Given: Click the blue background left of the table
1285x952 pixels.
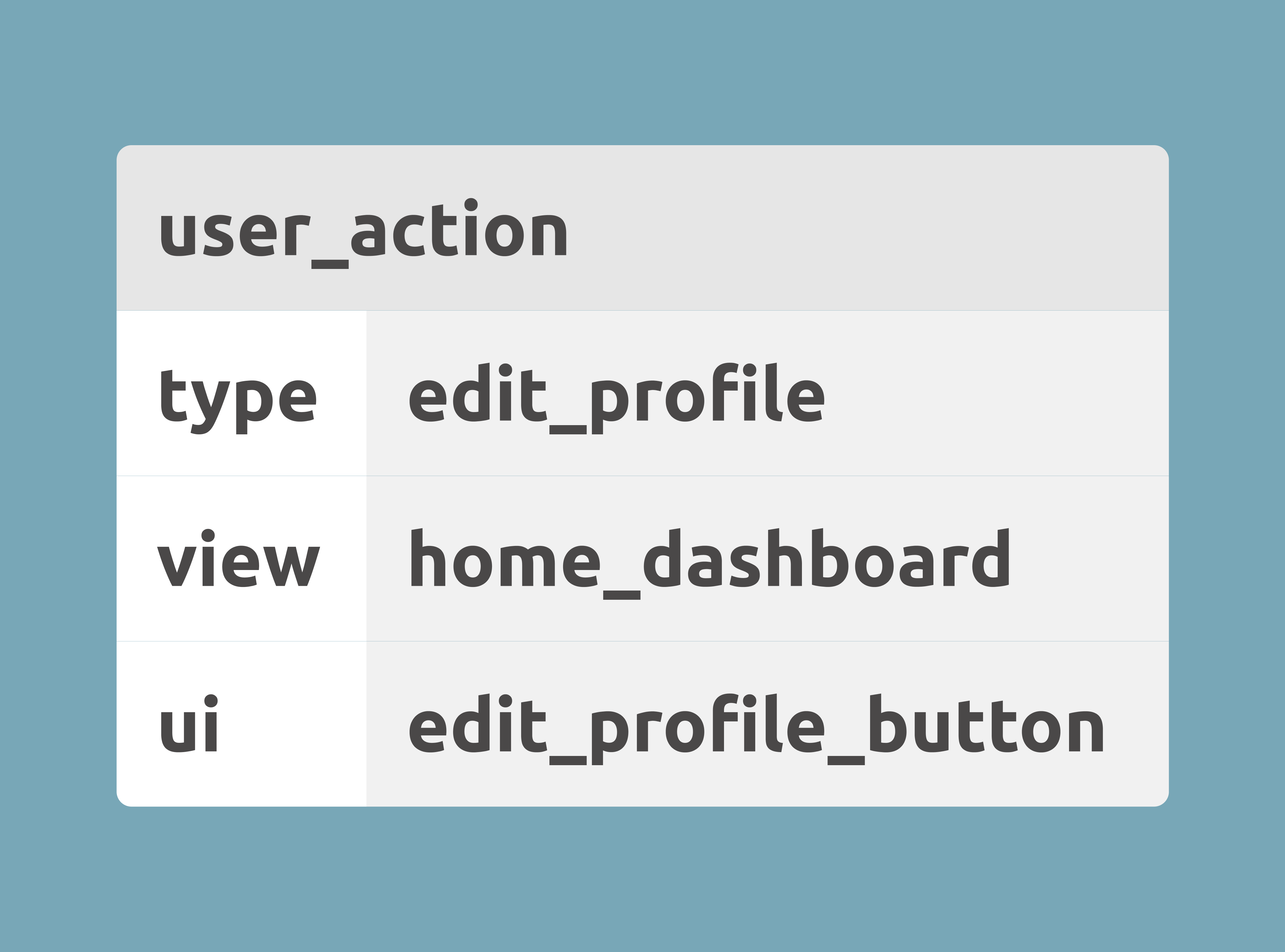Looking at the screenshot, I should 58,476.
